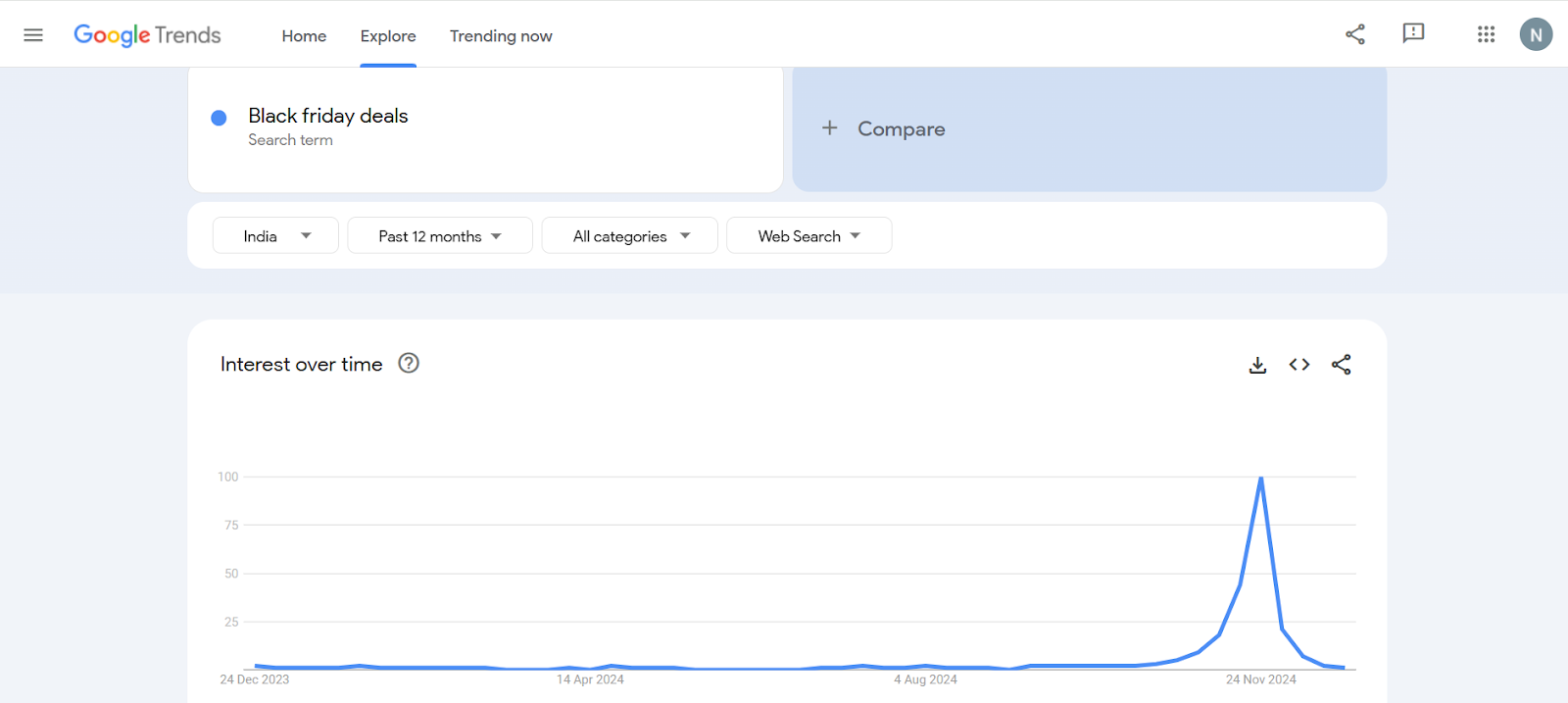Click the Search term subtitle text
The height and width of the screenshot is (703, 1568).
[x=290, y=140]
